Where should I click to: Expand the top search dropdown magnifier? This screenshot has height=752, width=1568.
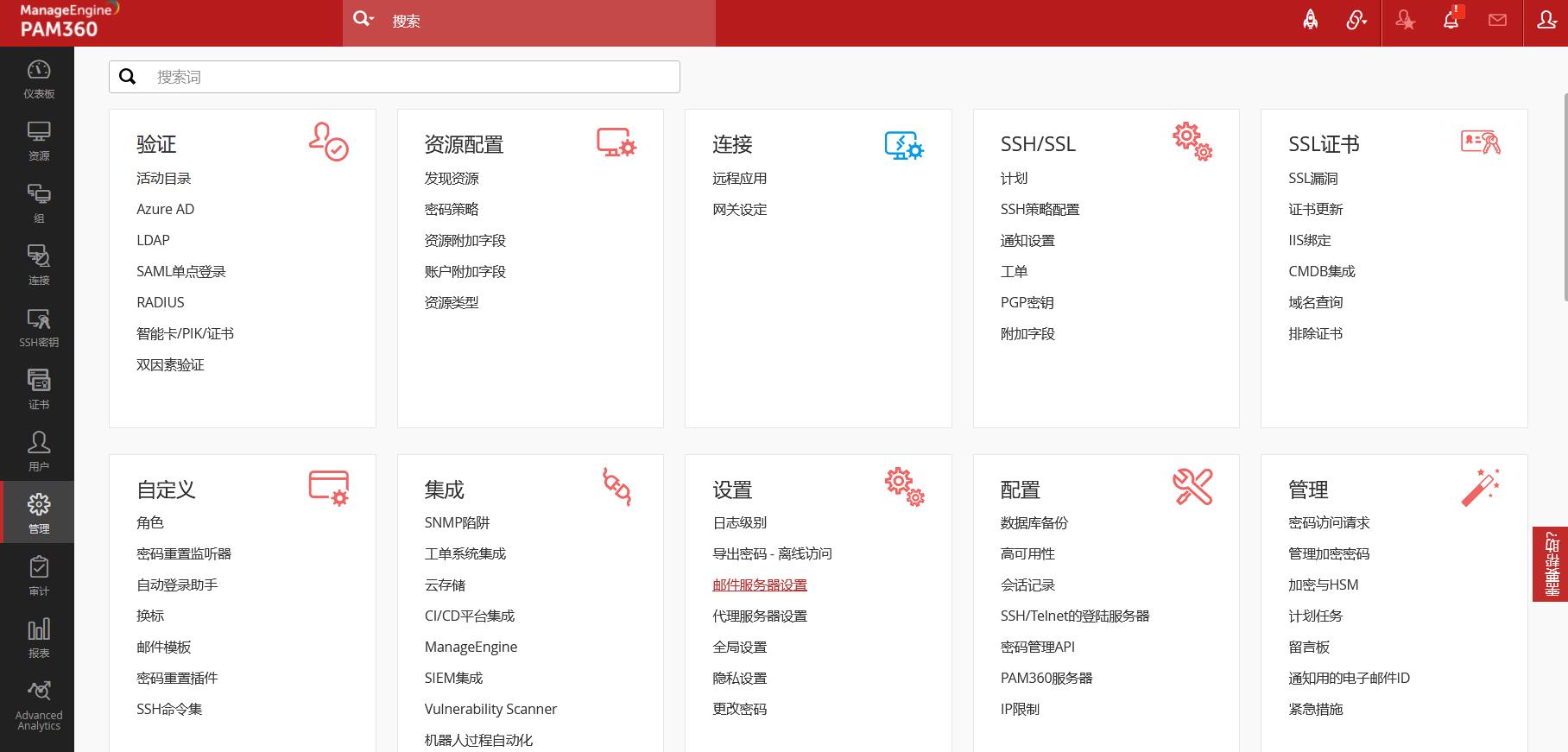[364, 20]
